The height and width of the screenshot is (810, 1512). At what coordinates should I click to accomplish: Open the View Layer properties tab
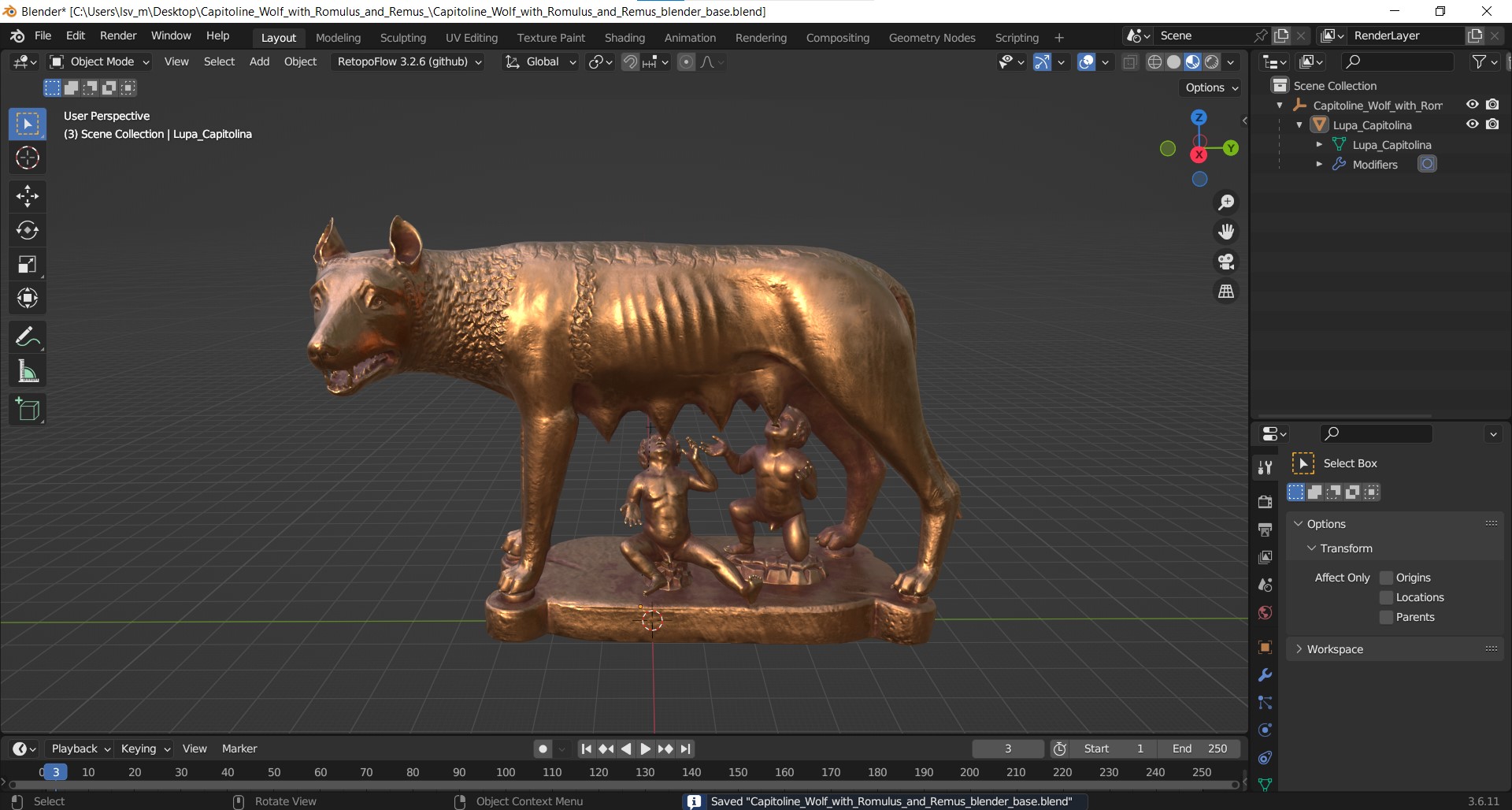[x=1265, y=557]
